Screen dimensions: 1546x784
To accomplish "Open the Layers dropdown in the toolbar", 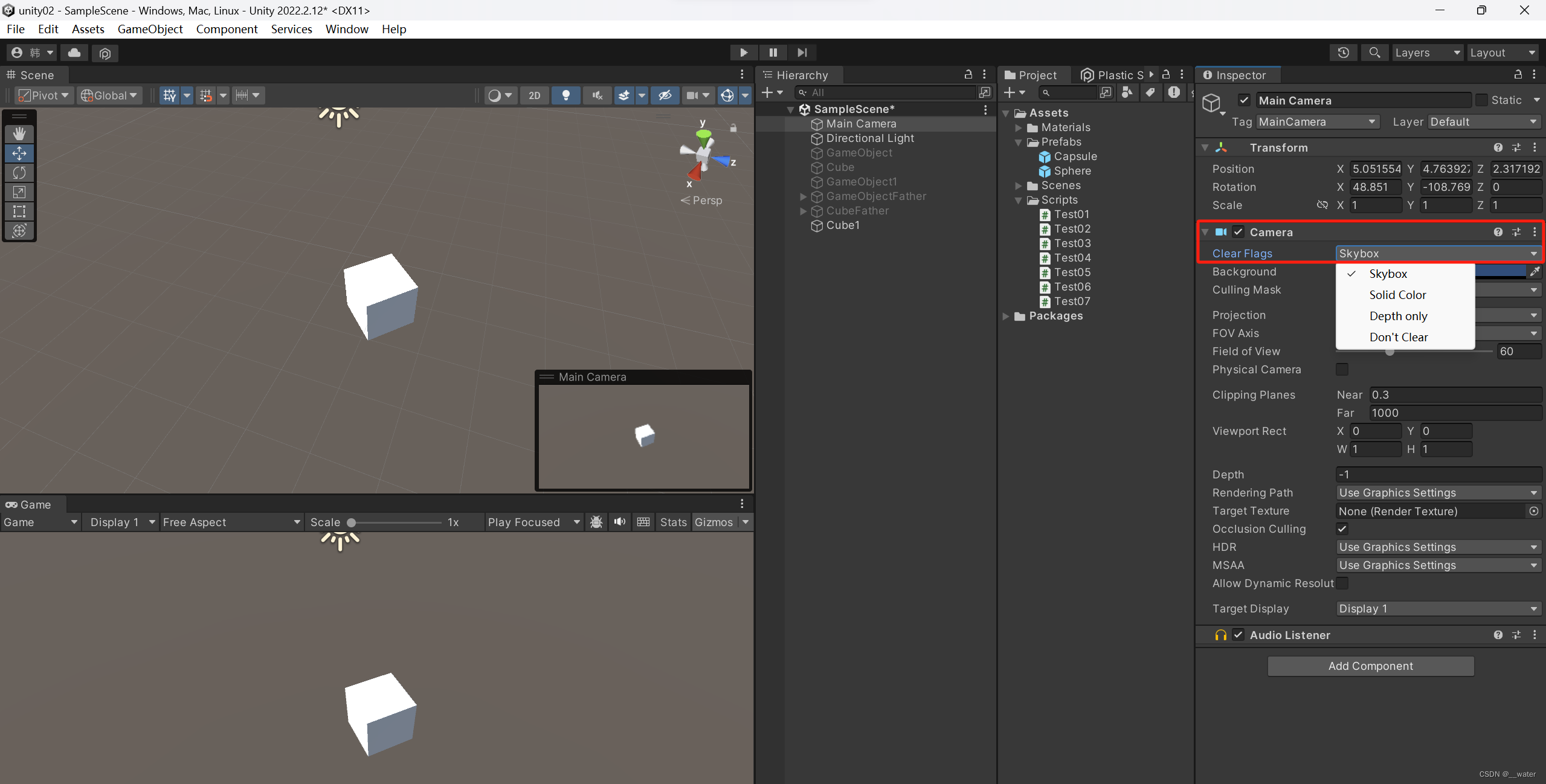I will click(1427, 53).
